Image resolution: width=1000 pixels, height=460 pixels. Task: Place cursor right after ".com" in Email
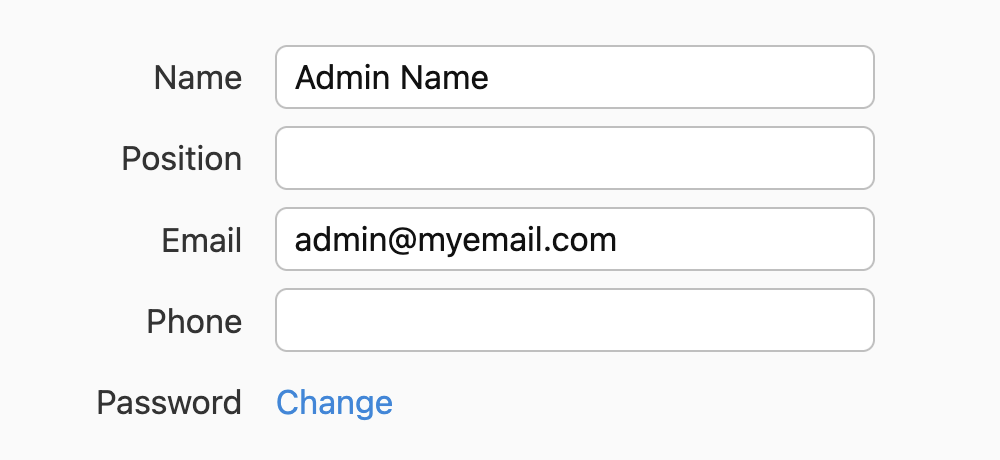pyautogui.click(x=618, y=240)
